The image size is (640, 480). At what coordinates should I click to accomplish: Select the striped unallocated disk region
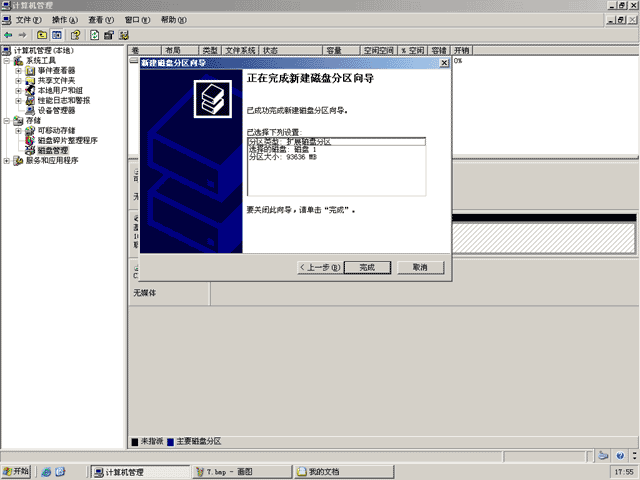click(544, 238)
